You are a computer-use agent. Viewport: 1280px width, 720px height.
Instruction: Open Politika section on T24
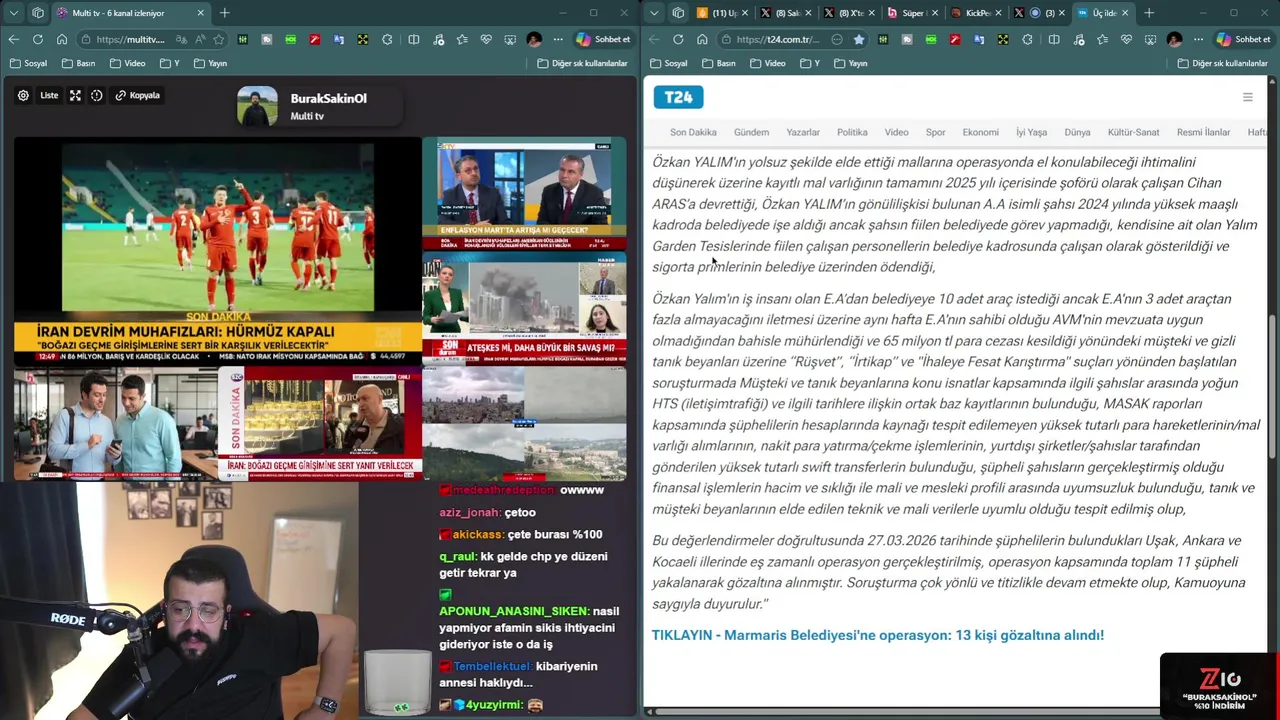click(x=852, y=132)
